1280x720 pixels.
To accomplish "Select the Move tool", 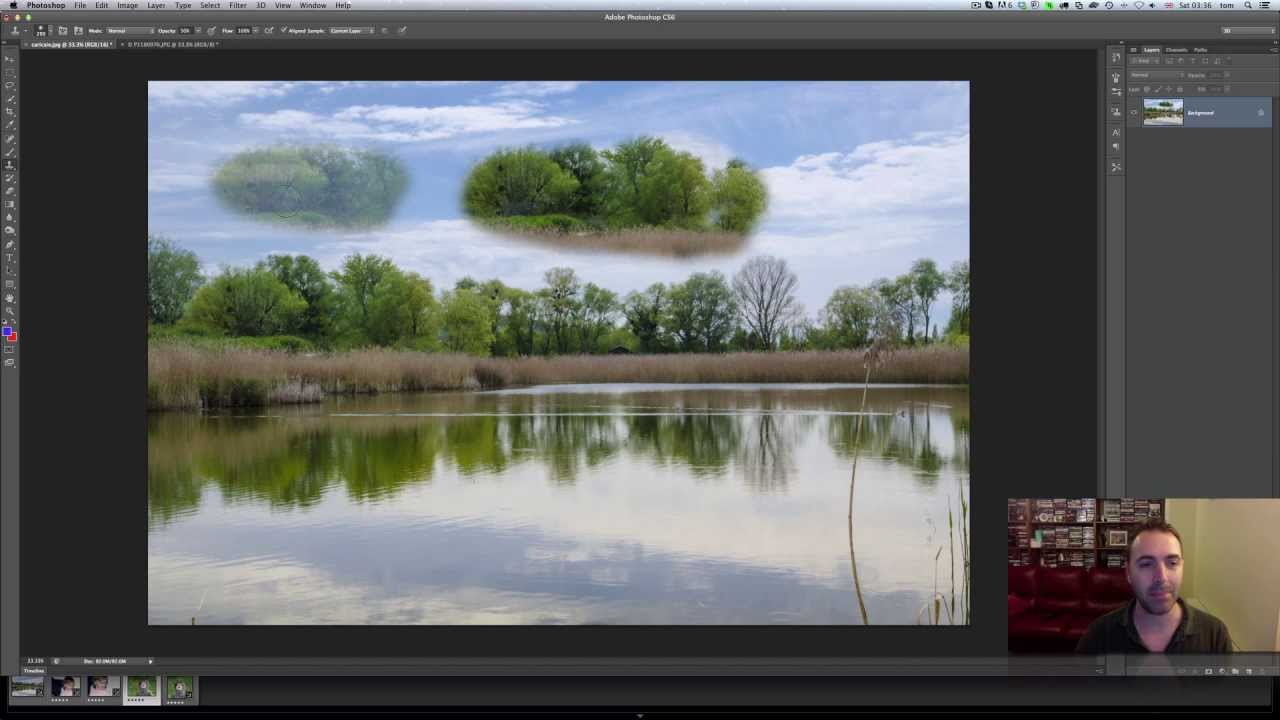I will point(10,59).
